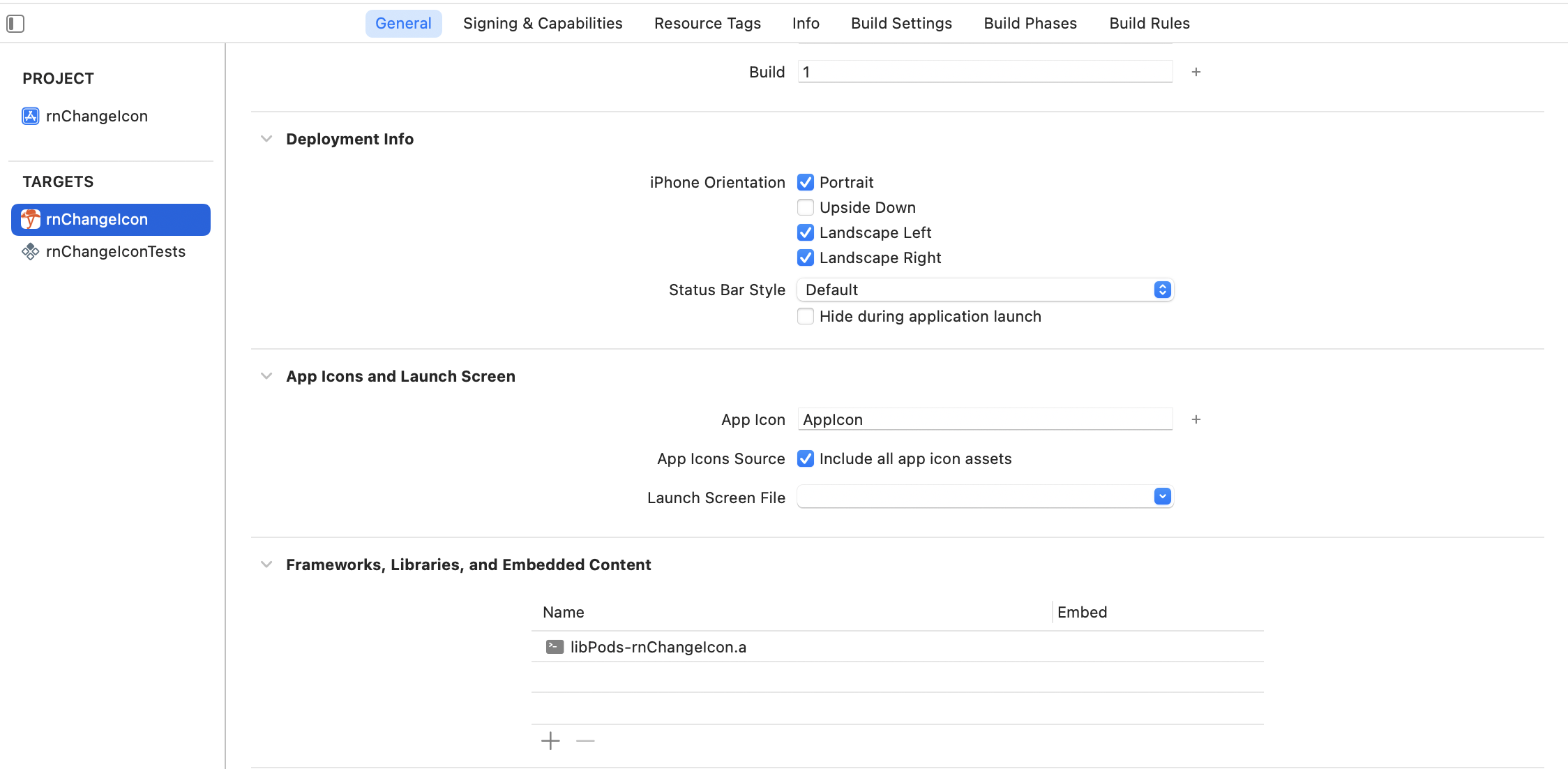This screenshot has height=769, width=1568.
Task: Click plus icon next to App Icon field
Action: [1196, 419]
